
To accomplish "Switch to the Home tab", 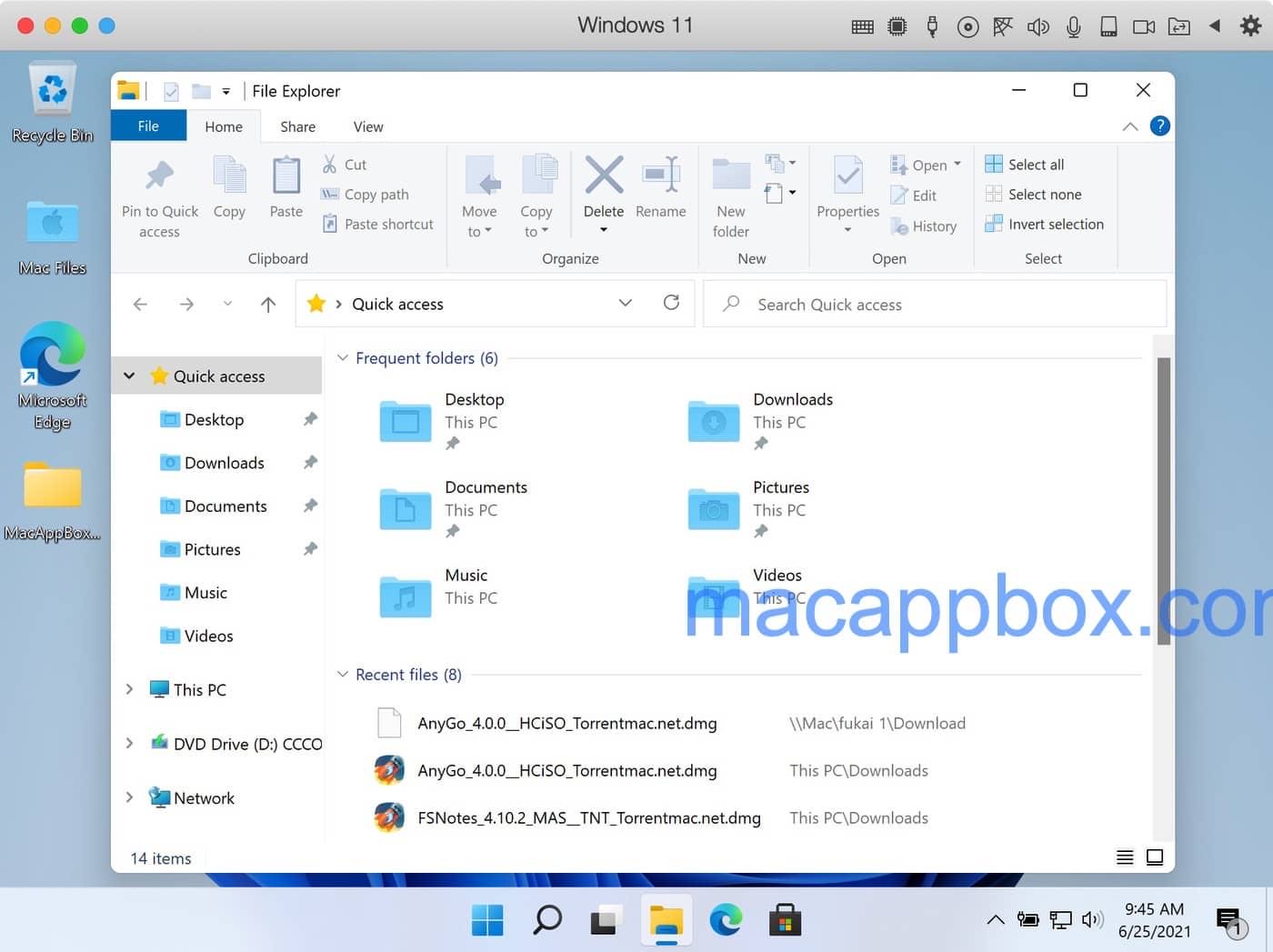I will 224,126.
